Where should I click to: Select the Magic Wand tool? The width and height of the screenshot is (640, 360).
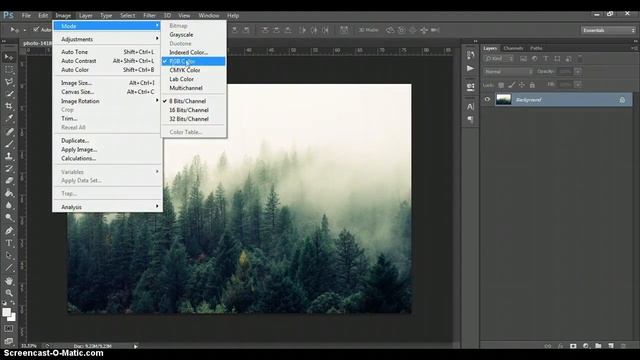(x=9, y=94)
